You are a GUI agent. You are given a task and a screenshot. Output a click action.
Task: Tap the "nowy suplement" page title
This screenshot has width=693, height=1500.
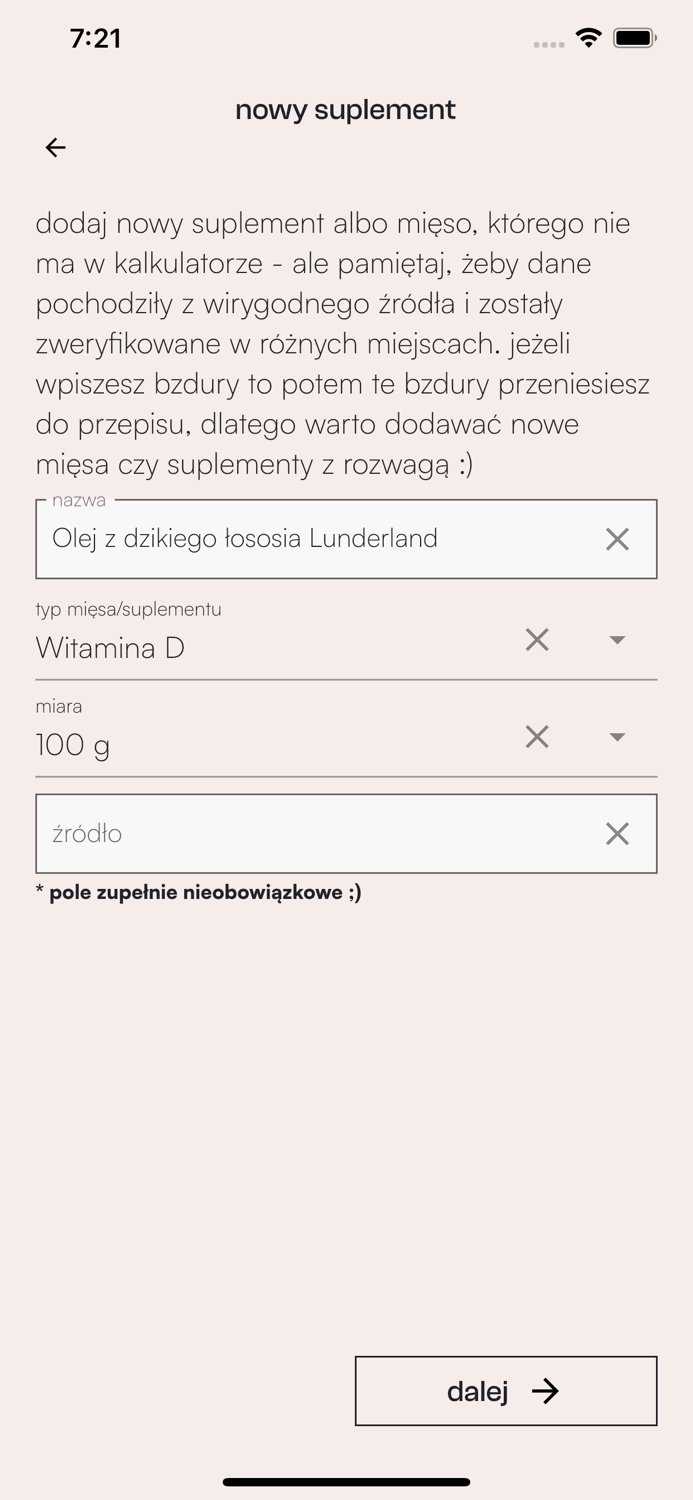345,110
